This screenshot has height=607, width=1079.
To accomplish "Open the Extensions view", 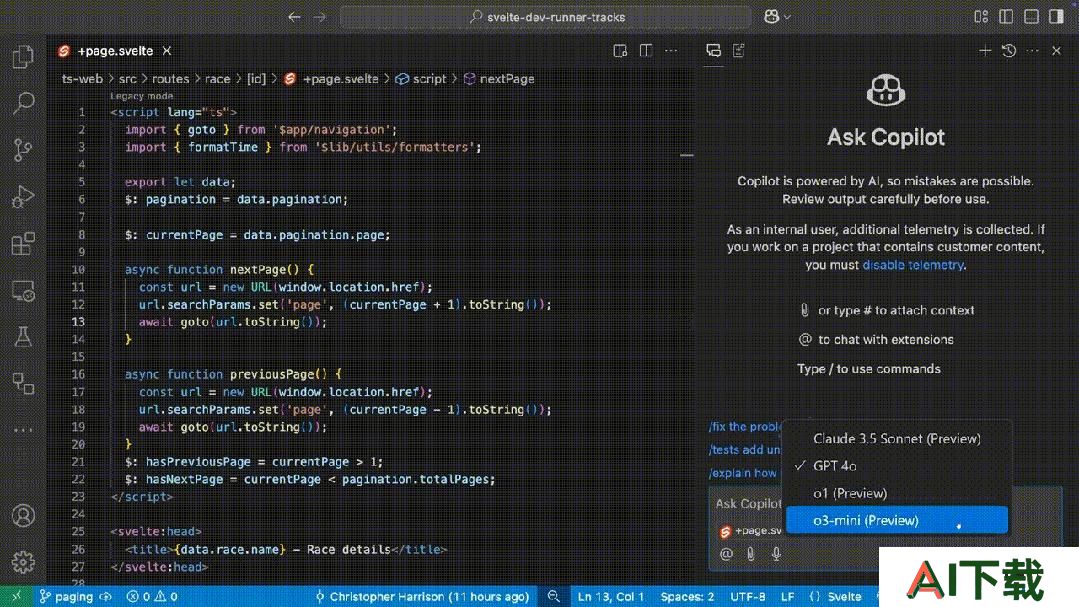I will 23,244.
